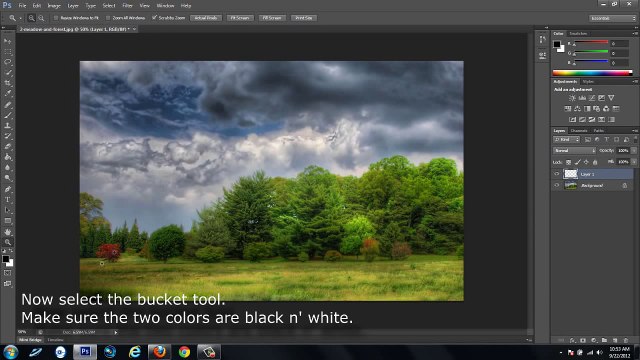This screenshot has width=640, height=360.
Task: Select the History Brush tool
Action: [7, 136]
